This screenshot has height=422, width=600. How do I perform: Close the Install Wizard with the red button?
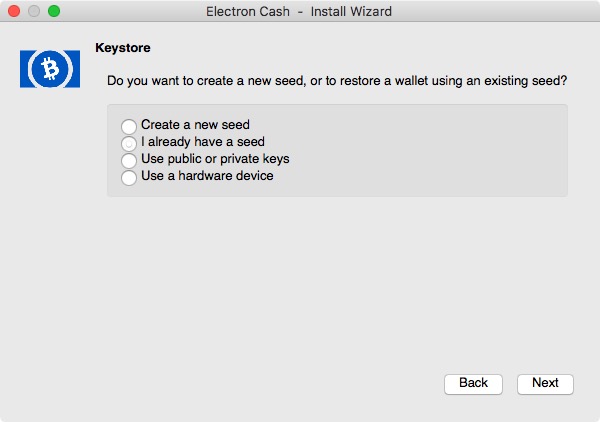pyautogui.click(x=14, y=11)
